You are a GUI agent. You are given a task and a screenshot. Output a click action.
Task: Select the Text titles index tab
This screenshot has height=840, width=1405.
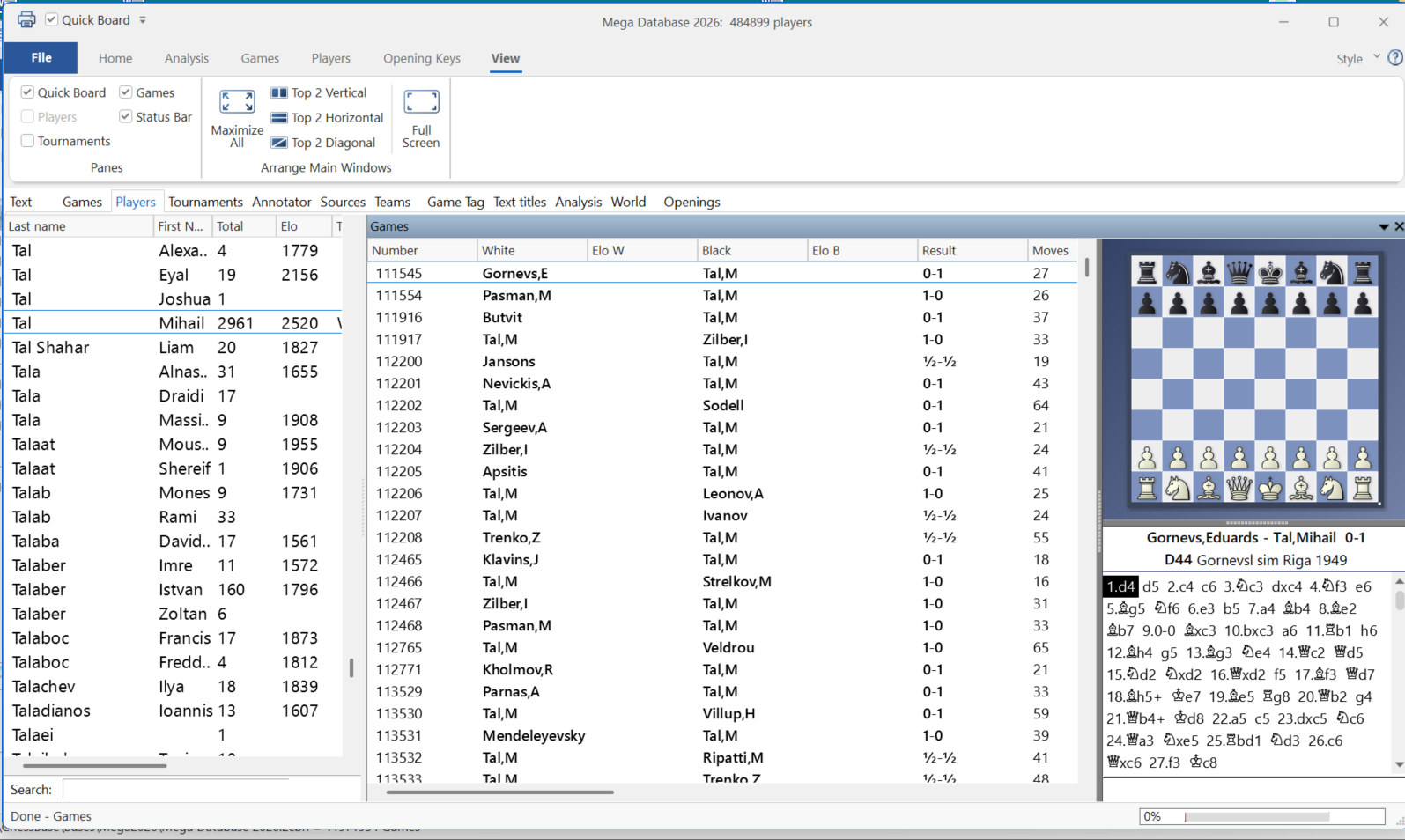[520, 202]
